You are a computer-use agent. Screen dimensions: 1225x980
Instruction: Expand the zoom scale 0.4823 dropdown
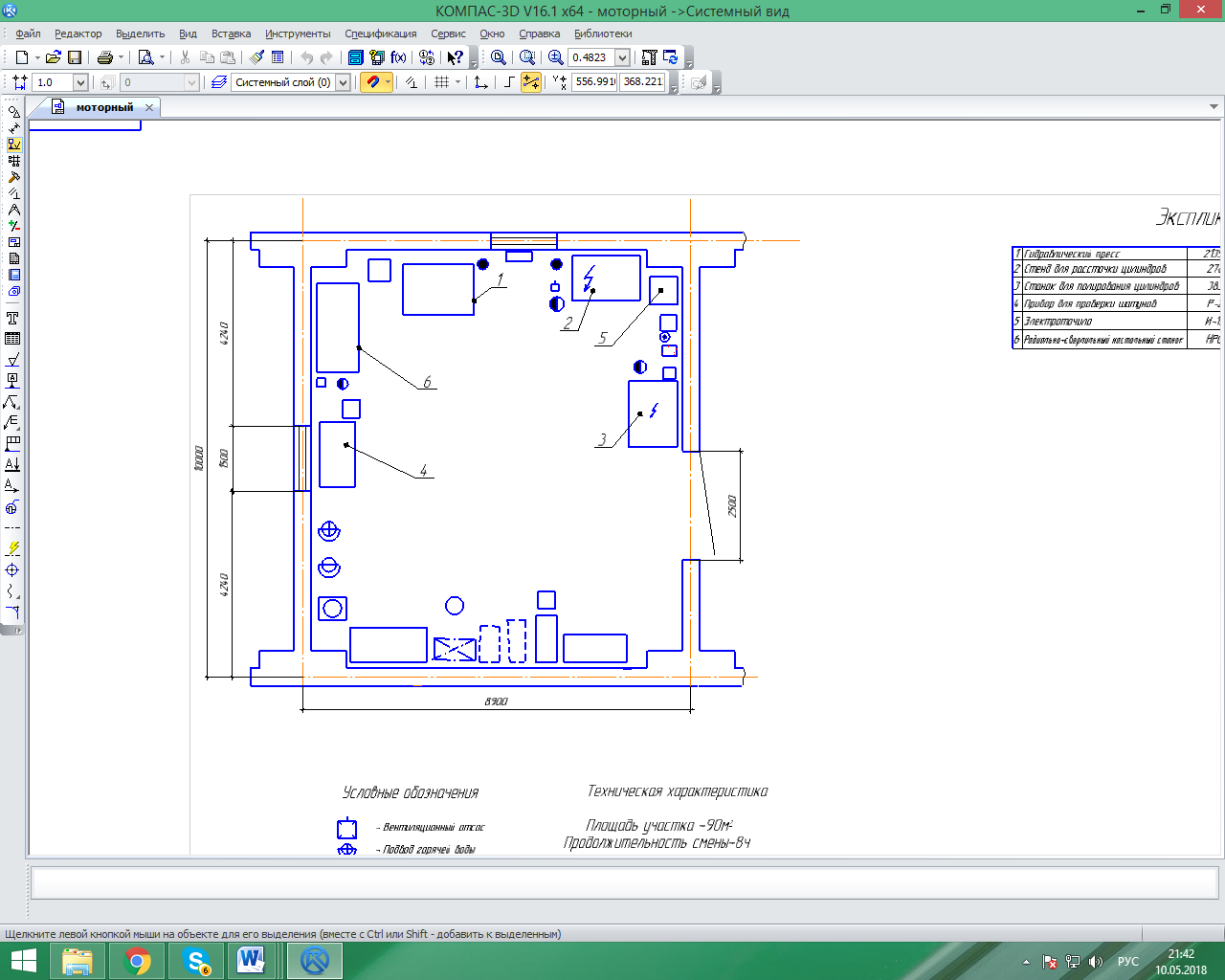(622, 57)
